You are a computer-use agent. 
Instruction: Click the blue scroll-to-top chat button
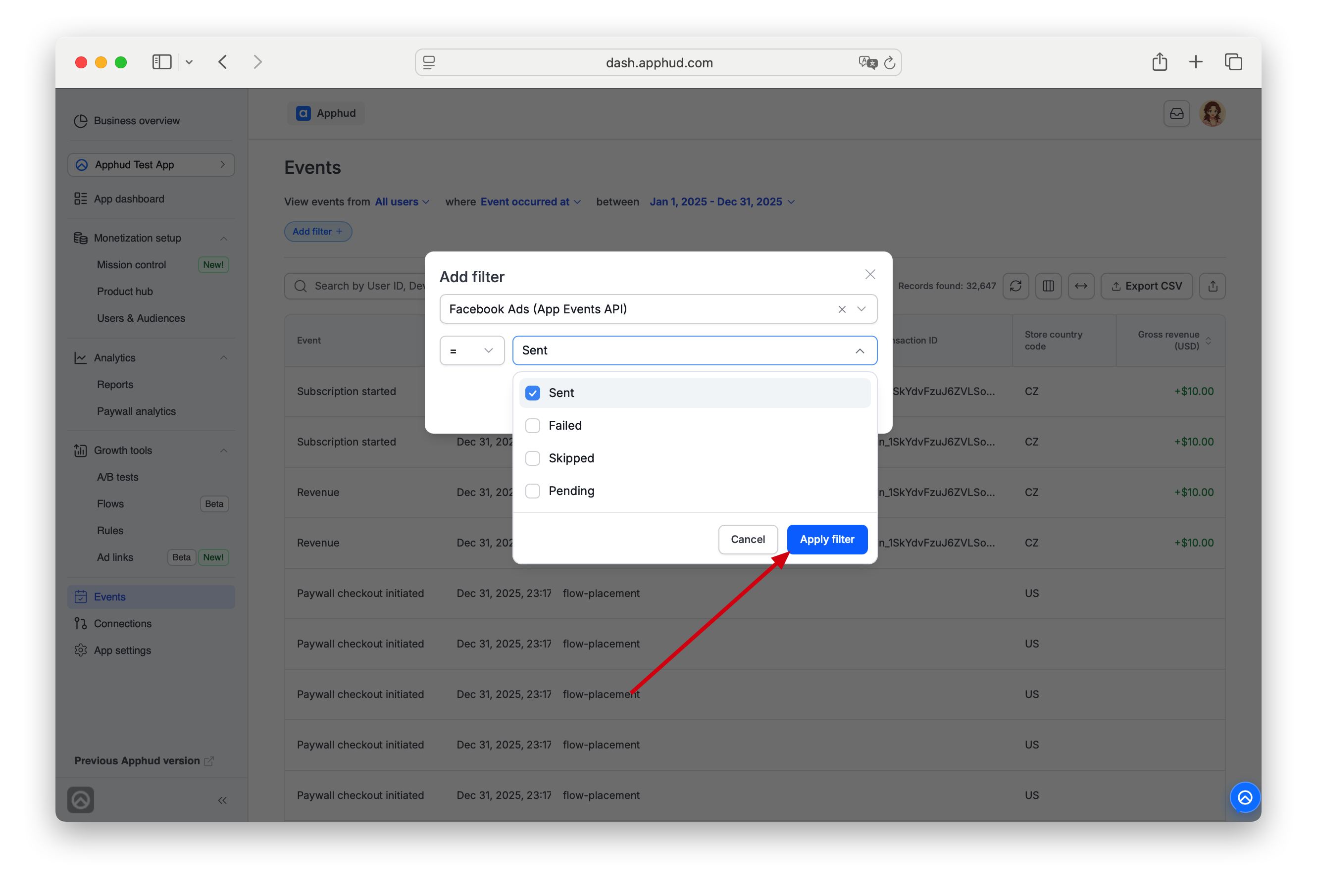click(1245, 797)
